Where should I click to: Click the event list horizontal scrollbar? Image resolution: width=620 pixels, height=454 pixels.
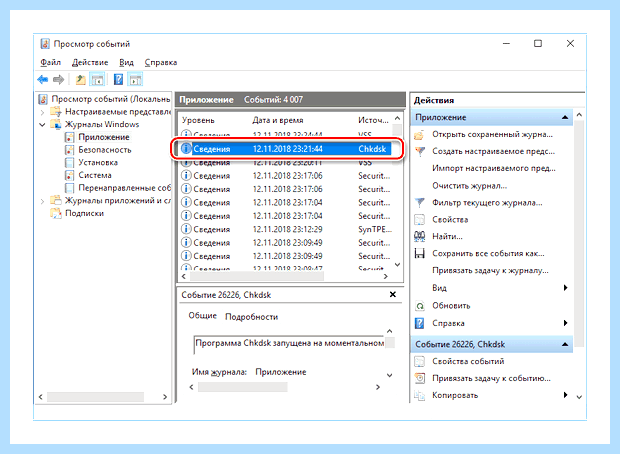tap(257, 276)
